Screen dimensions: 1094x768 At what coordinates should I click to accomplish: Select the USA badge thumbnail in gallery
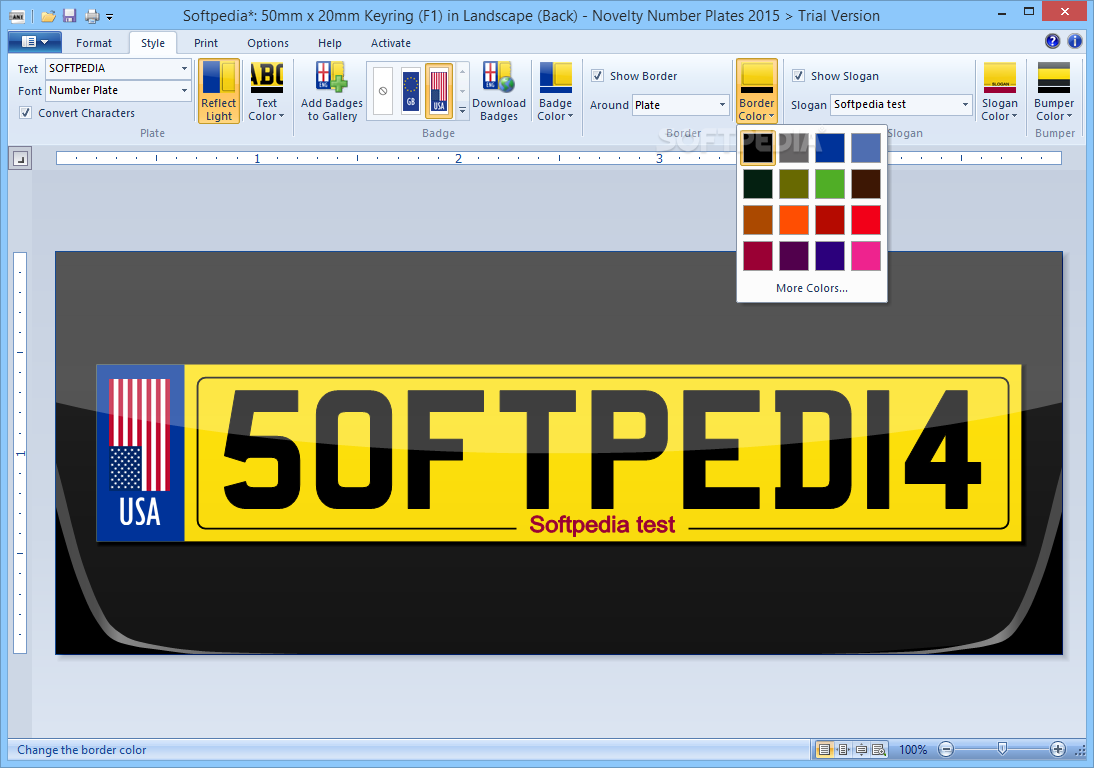tap(439, 91)
